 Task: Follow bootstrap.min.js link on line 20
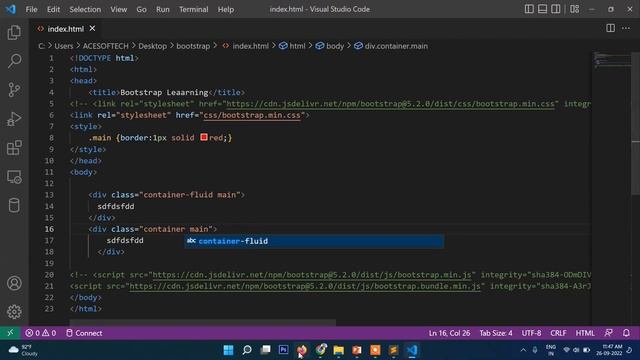pos(312,275)
